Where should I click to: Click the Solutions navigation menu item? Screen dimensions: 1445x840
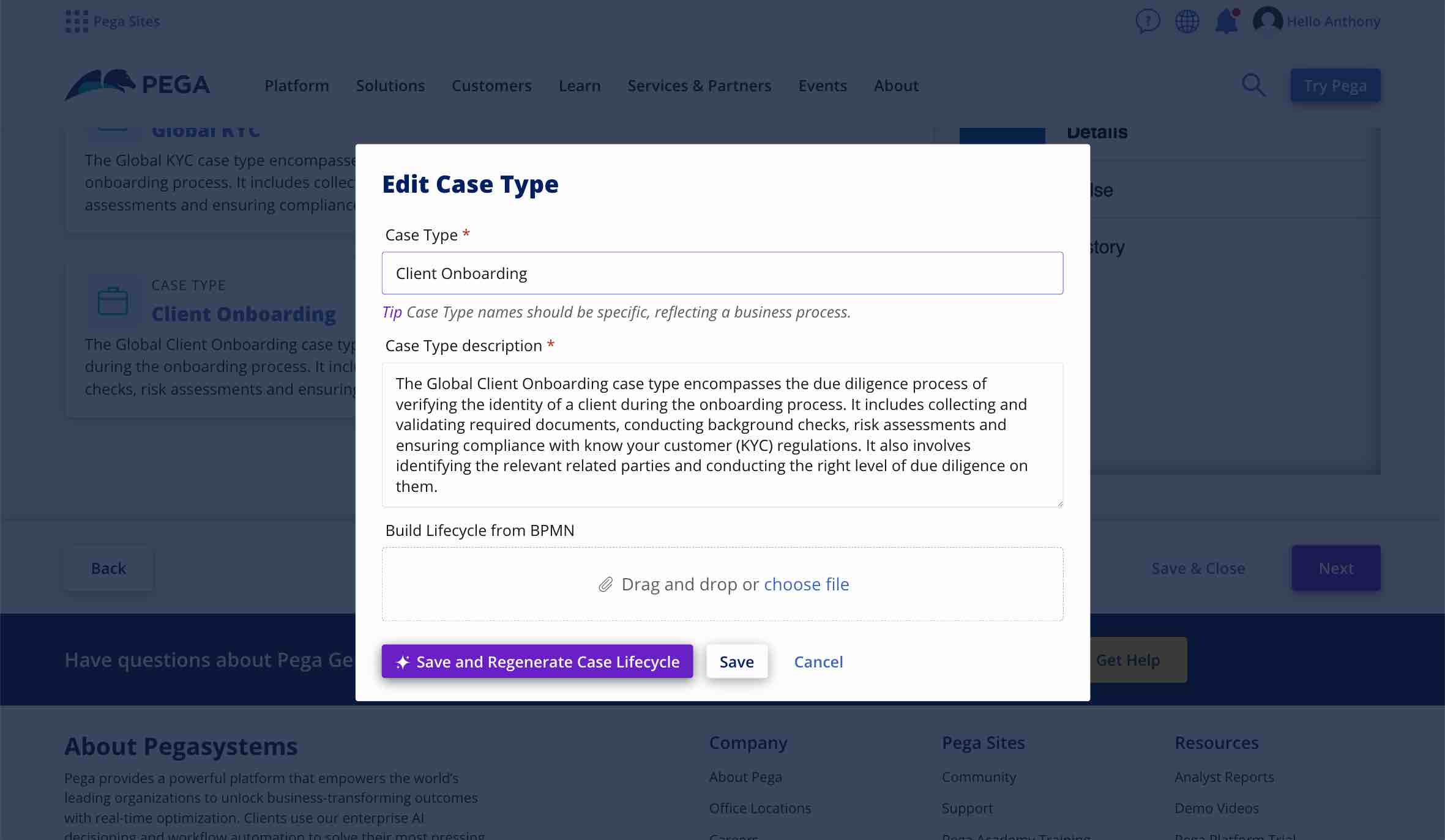tap(390, 84)
